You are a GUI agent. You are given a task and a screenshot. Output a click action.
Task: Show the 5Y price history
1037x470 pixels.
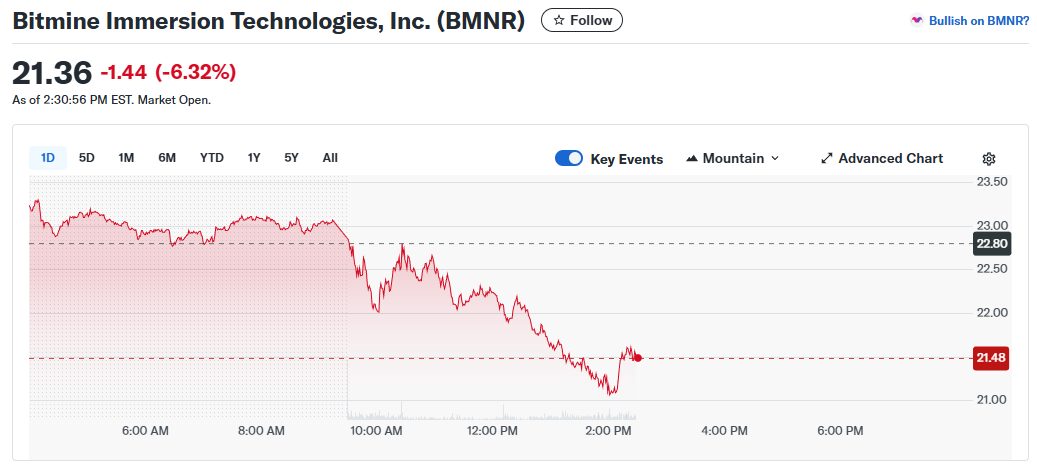click(x=291, y=157)
